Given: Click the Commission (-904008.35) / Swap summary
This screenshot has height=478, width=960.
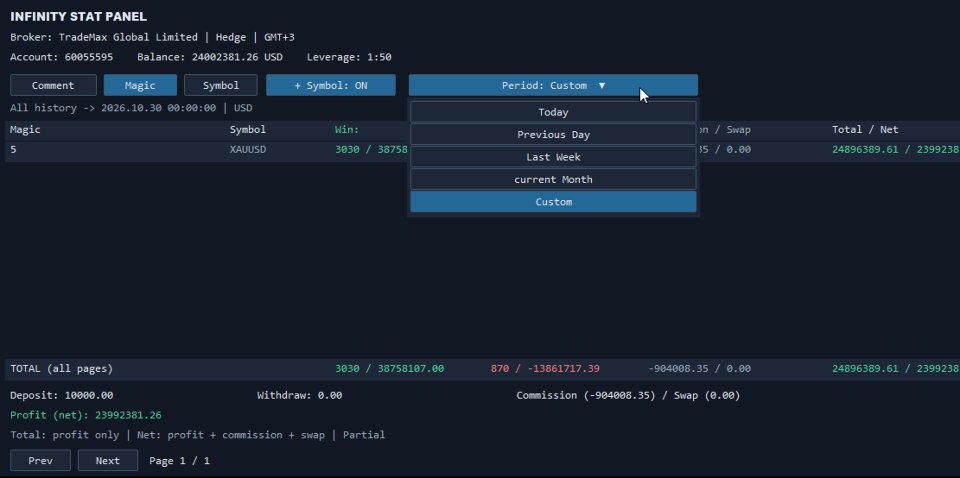Looking at the screenshot, I should [x=628, y=395].
